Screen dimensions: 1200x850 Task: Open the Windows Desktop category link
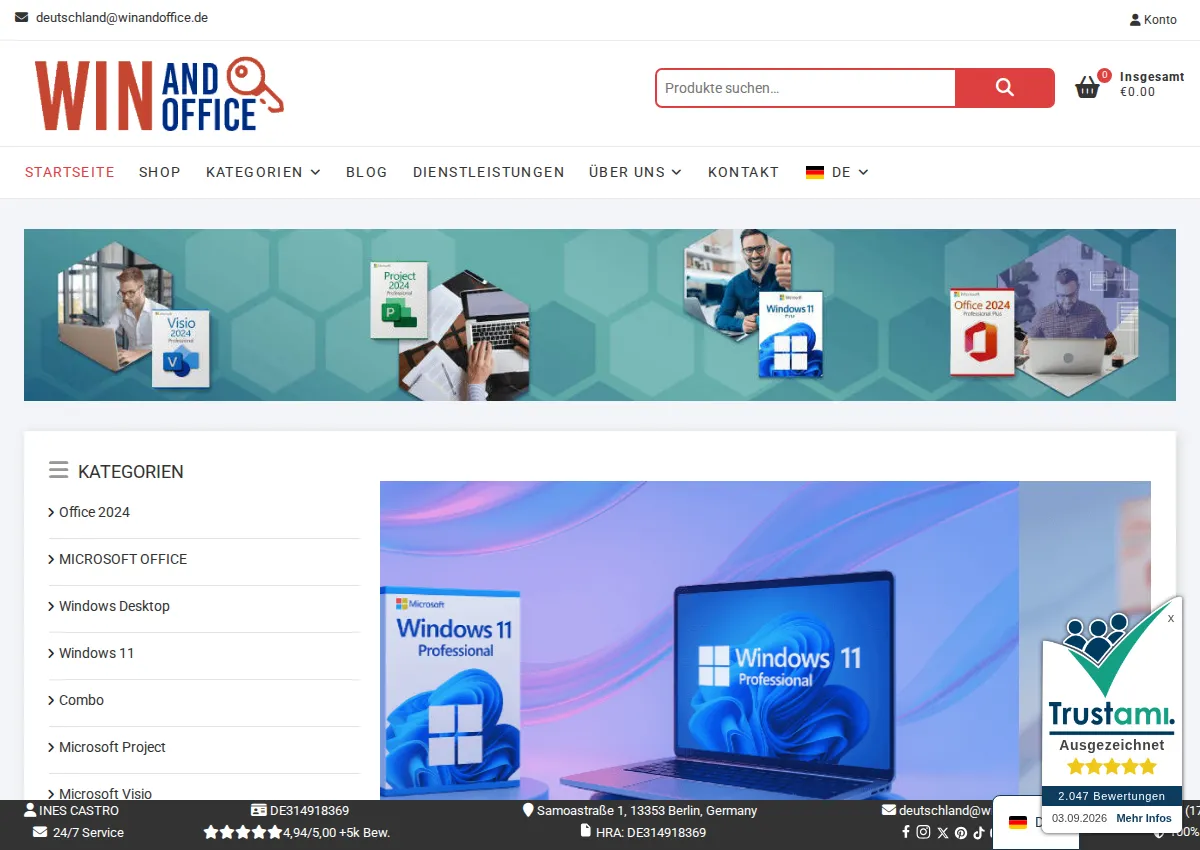tap(114, 606)
